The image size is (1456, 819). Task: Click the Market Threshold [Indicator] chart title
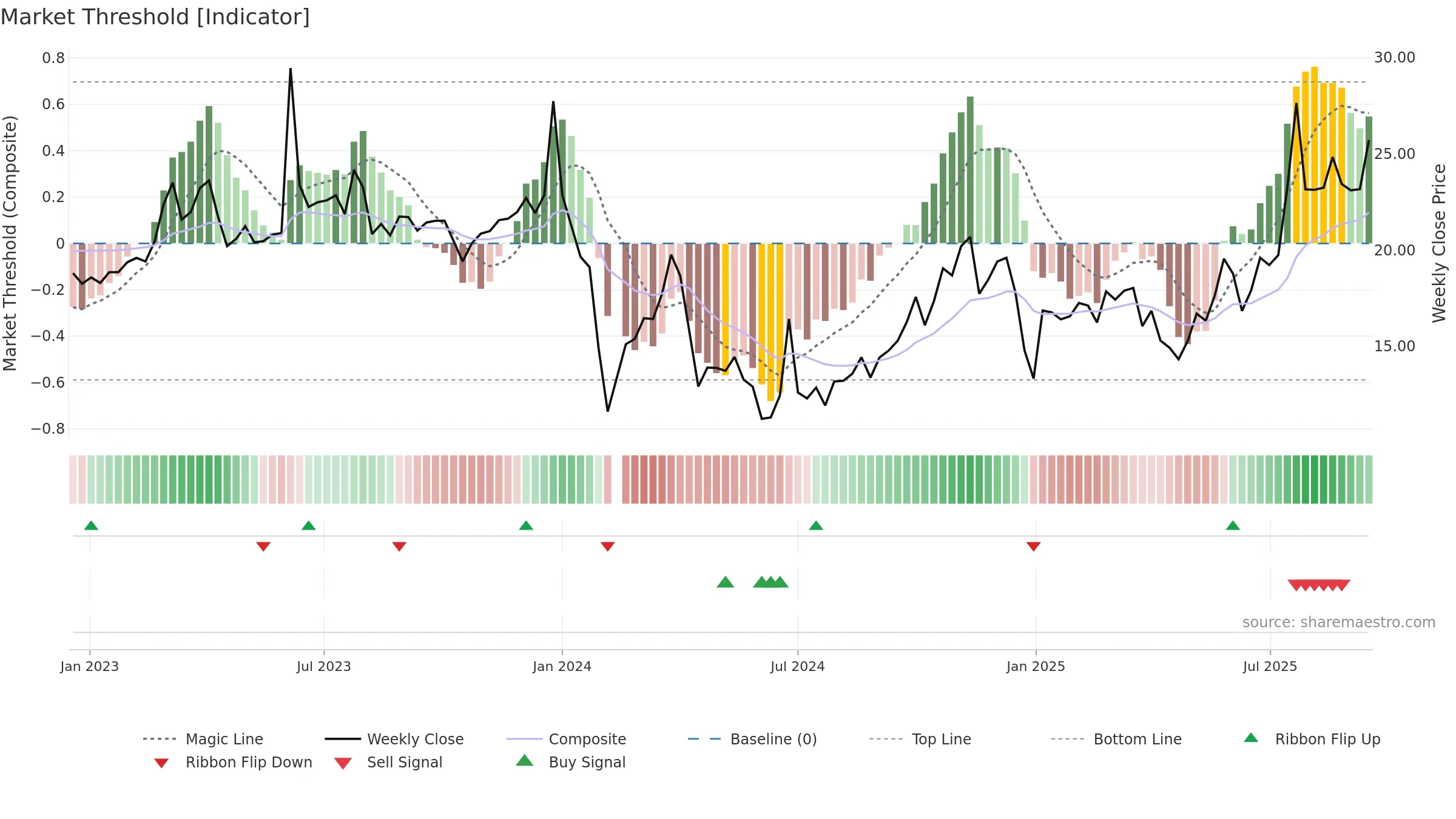[155, 17]
